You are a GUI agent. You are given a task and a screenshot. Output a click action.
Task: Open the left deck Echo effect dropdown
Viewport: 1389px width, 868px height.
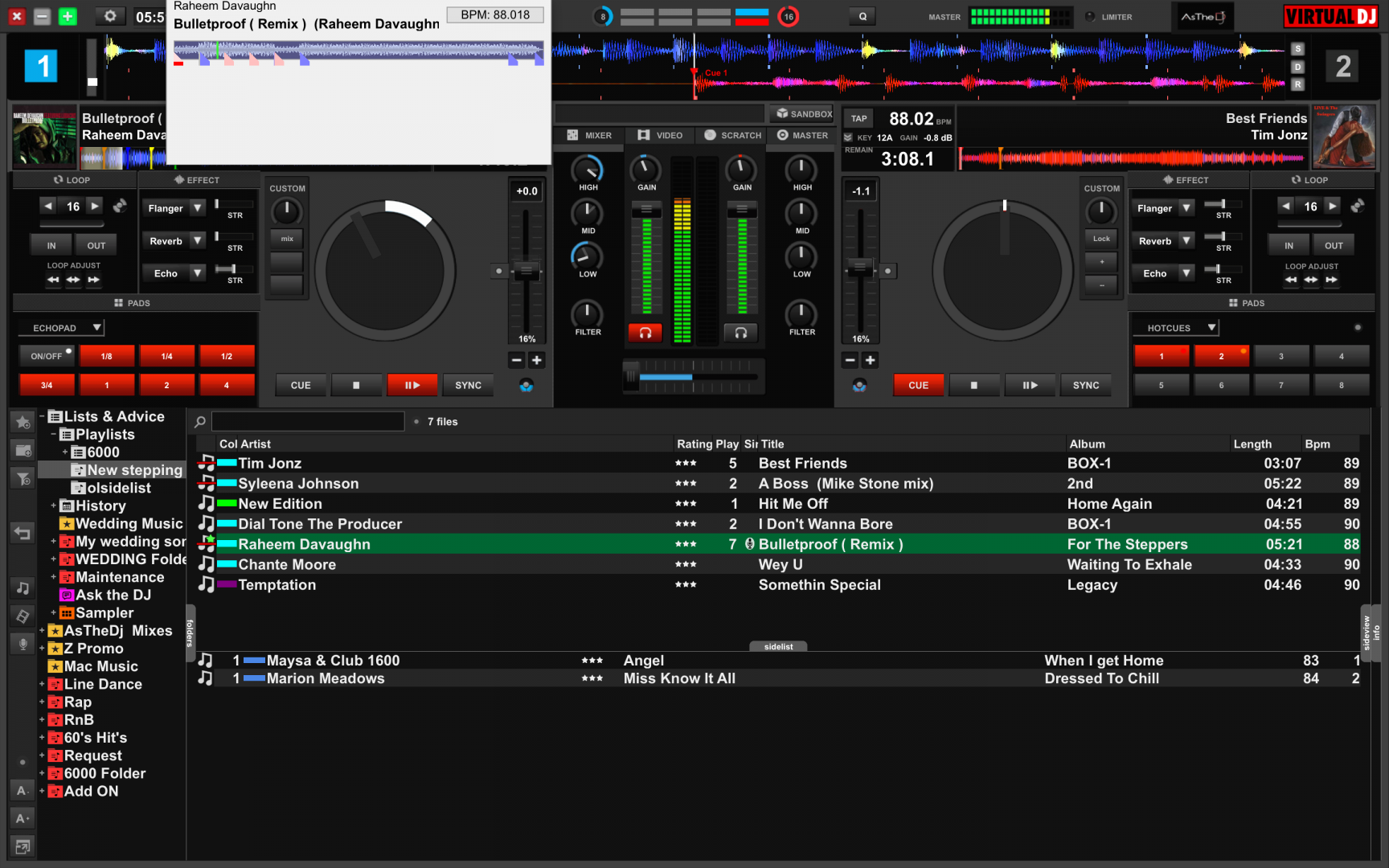click(x=198, y=273)
